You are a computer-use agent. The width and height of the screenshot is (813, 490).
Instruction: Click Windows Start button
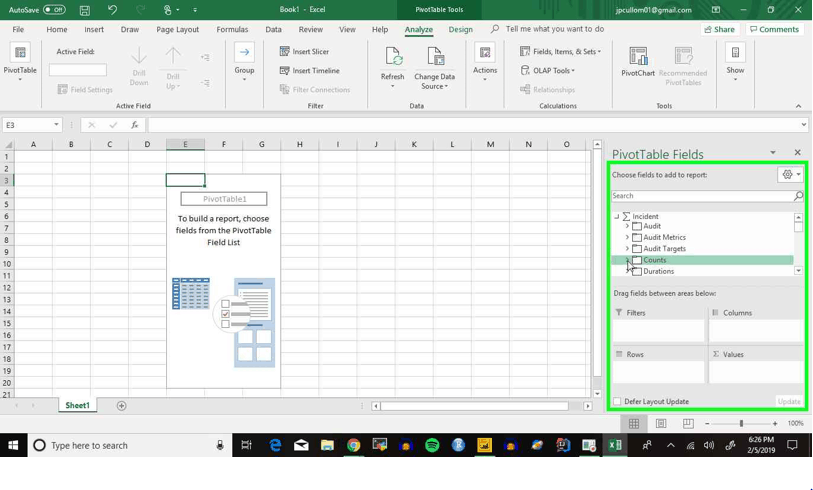click(x=13, y=445)
